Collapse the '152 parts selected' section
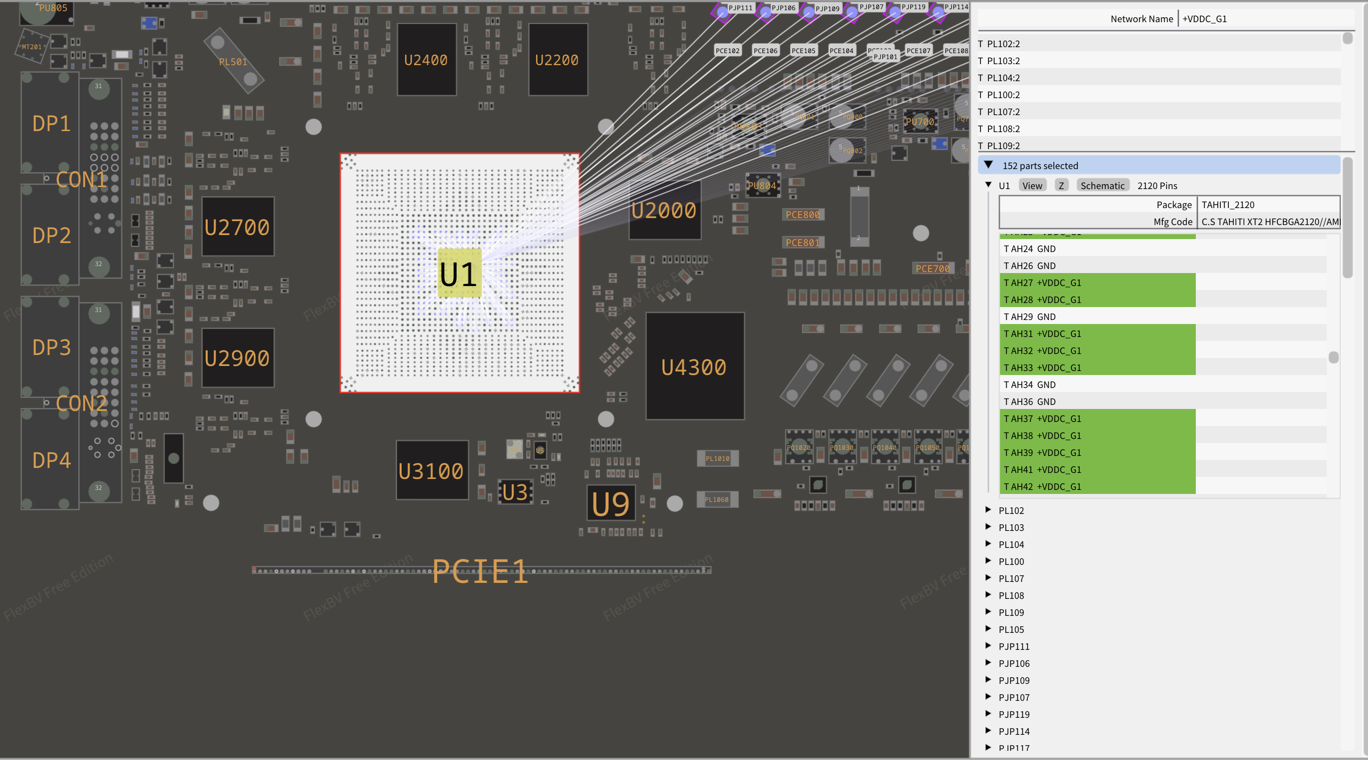The image size is (1368, 760). (x=988, y=166)
